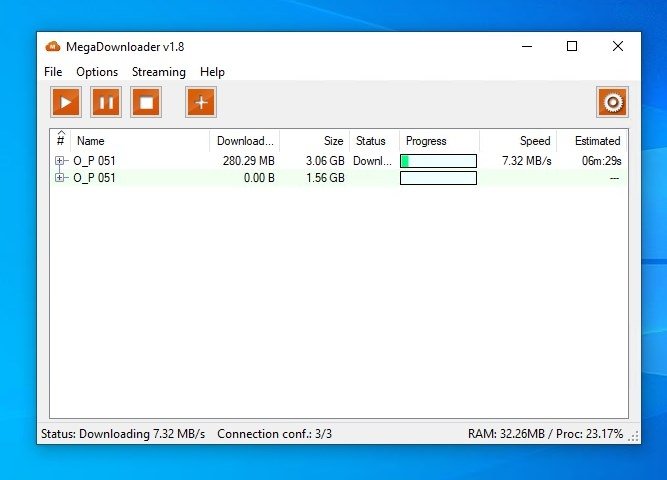This screenshot has height=480, width=667.
Task: Click the Status: Downloading 7.32 MB/s text
Action: pyautogui.click(x=123, y=434)
